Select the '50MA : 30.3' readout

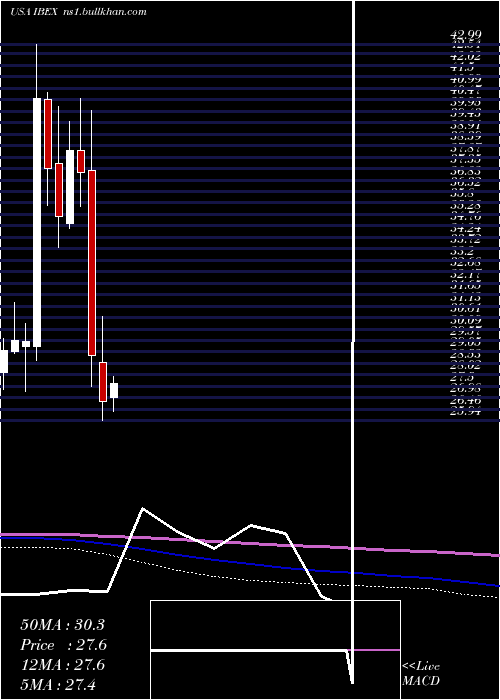pyautogui.click(x=62, y=625)
